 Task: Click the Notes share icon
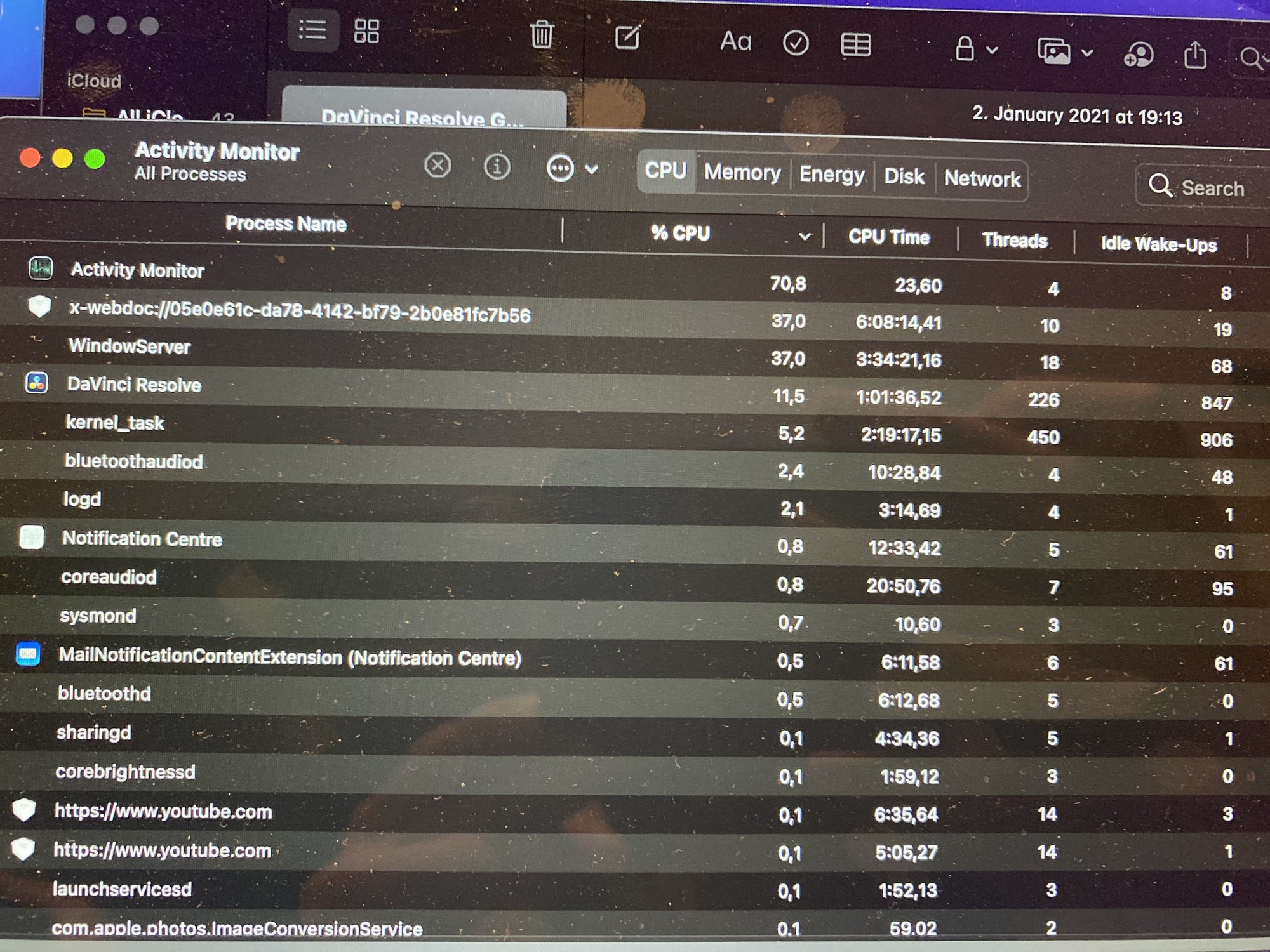coord(1195,55)
